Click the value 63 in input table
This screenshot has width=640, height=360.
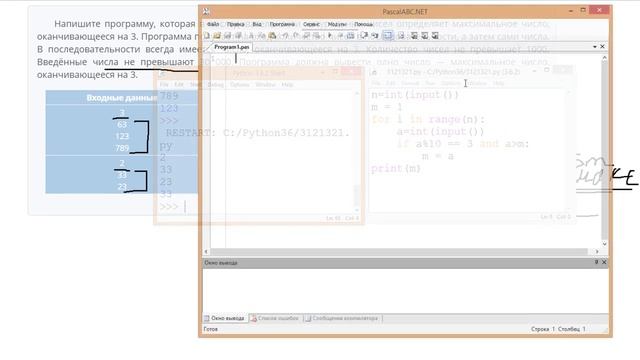[x=122, y=124]
